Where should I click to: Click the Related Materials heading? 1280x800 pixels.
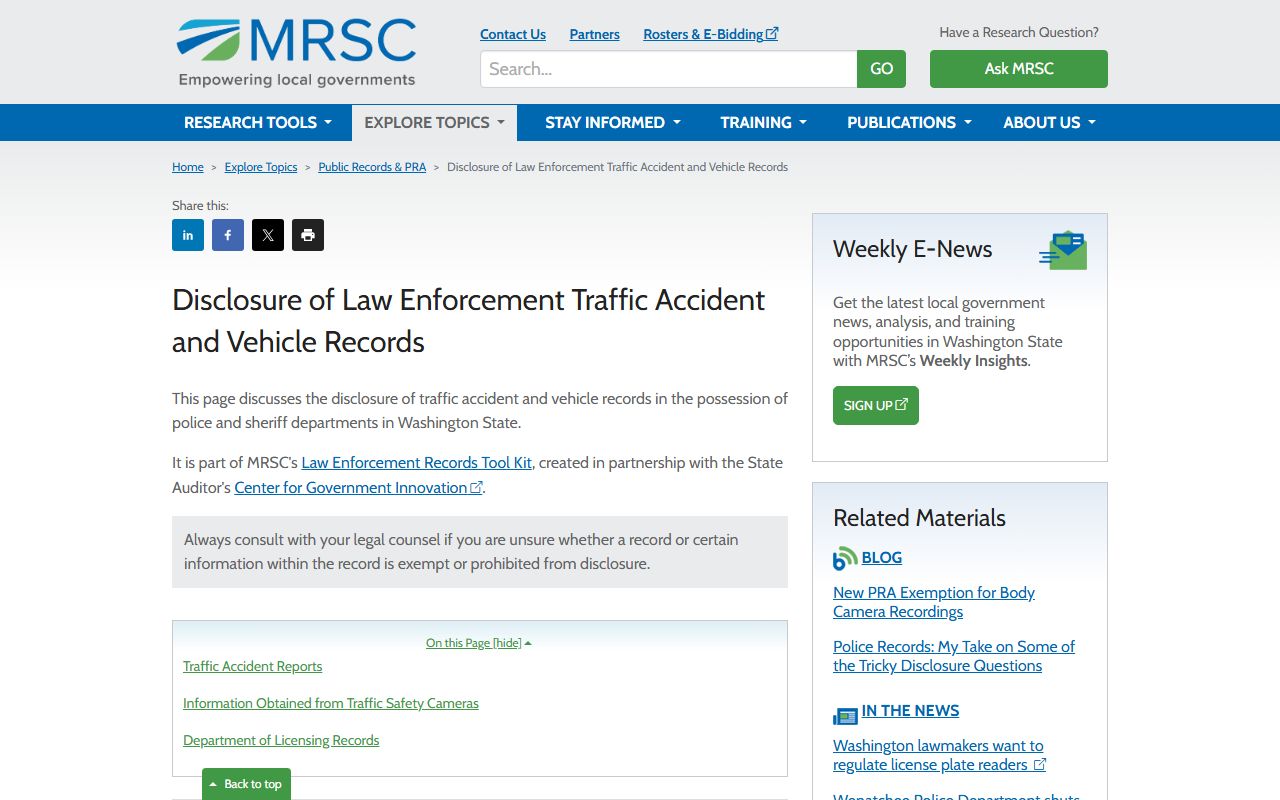(x=920, y=518)
